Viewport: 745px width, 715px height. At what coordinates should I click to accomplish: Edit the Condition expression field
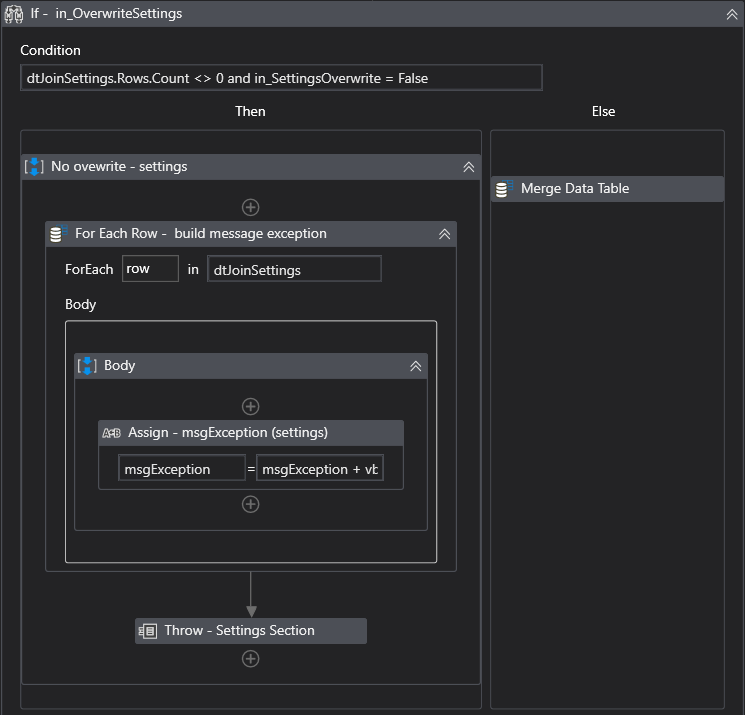click(x=281, y=78)
